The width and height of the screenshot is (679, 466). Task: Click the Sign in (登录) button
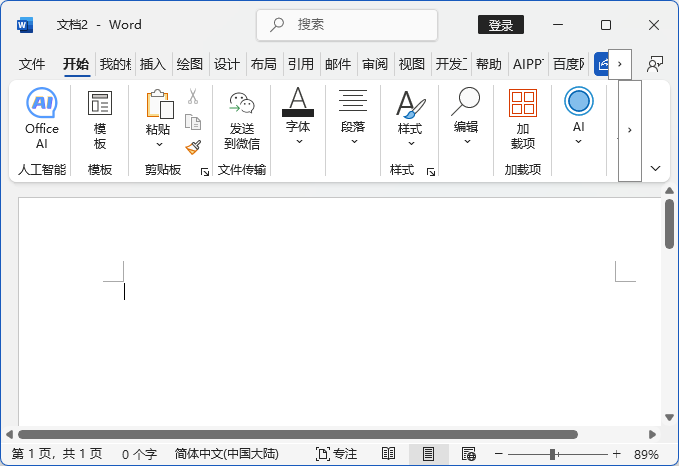coord(501,25)
